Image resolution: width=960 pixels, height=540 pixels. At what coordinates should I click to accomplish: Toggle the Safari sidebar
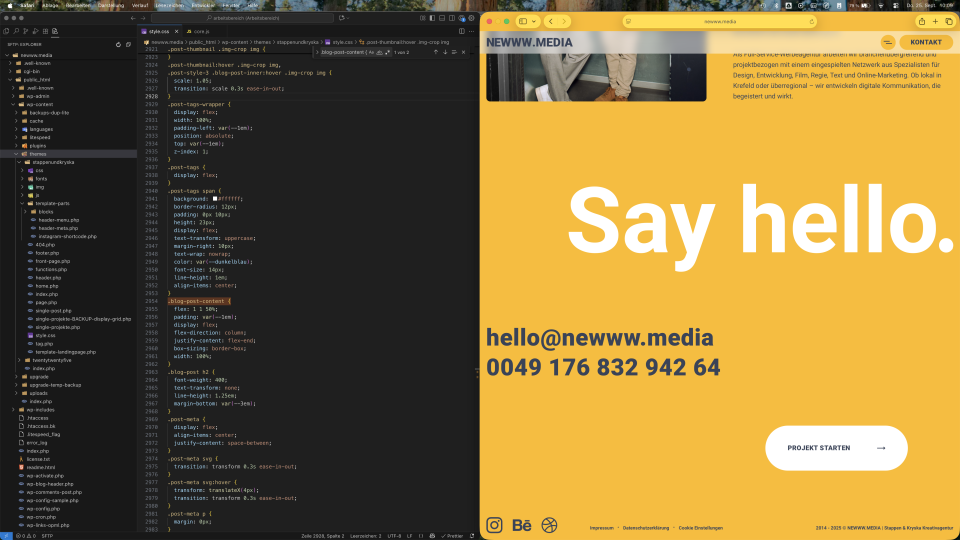pos(523,21)
